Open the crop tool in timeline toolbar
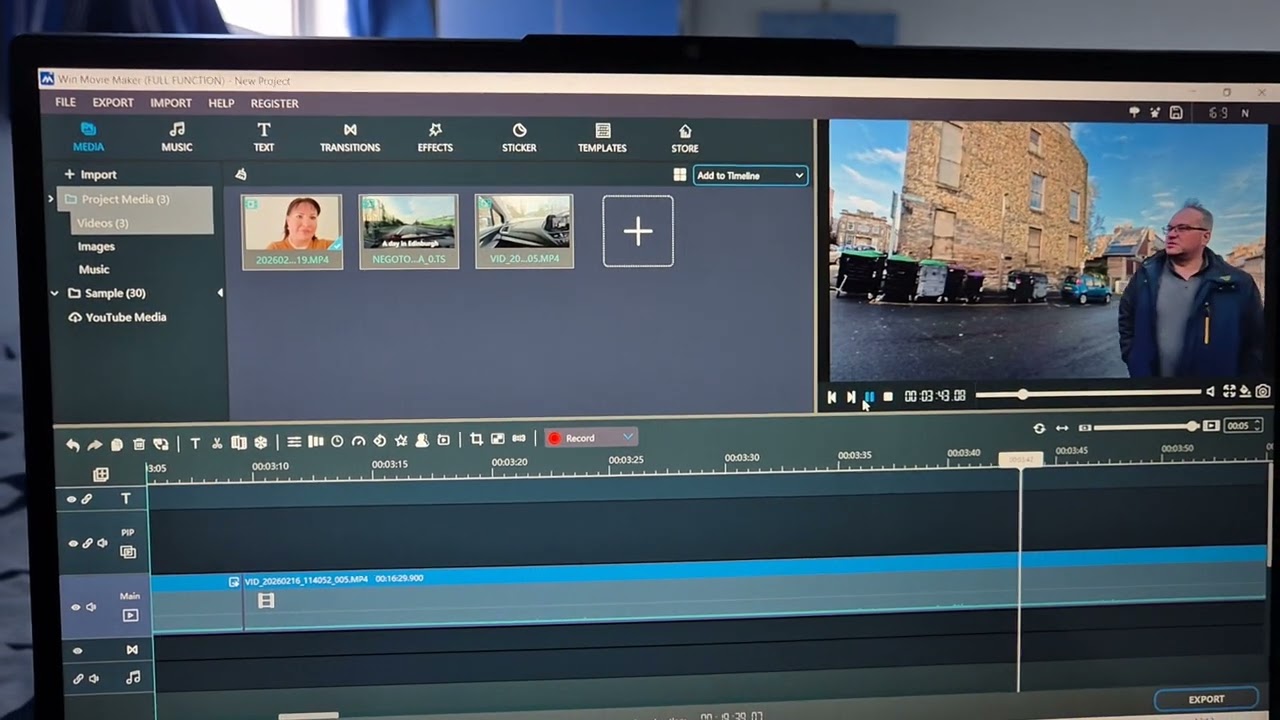 [x=476, y=439]
